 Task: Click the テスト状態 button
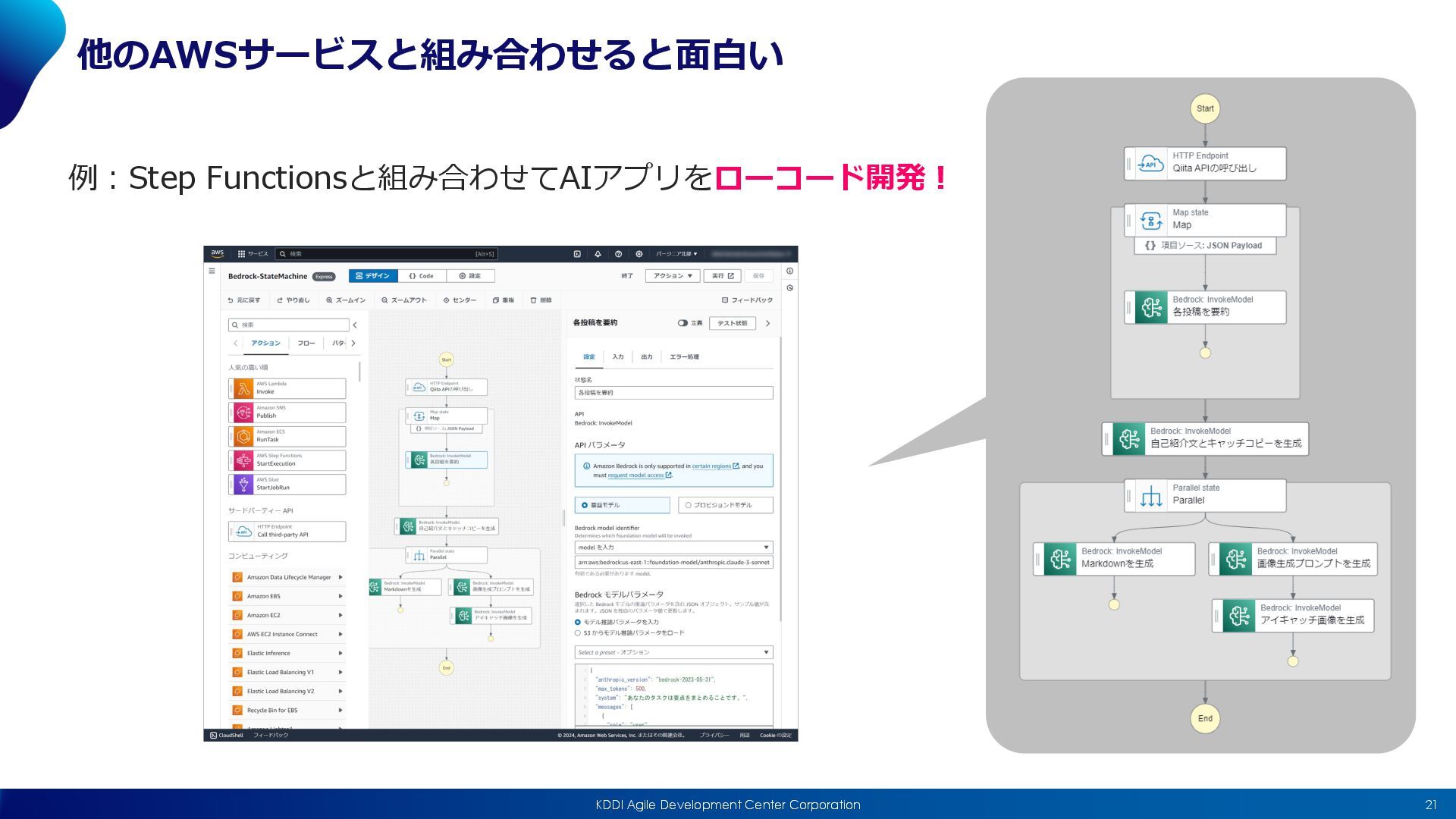[x=732, y=323]
